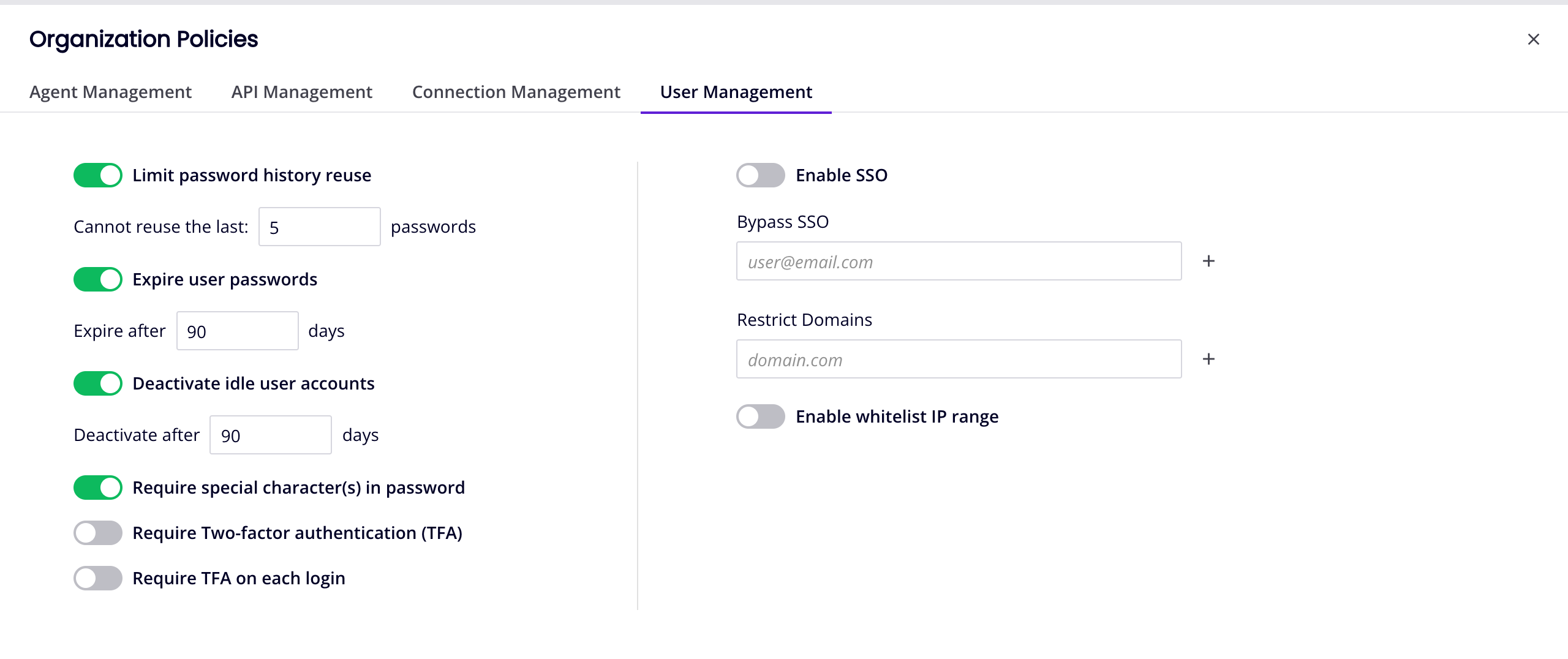Disable Limit password history reuse toggle
This screenshot has height=659, width=1568.
(x=98, y=175)
